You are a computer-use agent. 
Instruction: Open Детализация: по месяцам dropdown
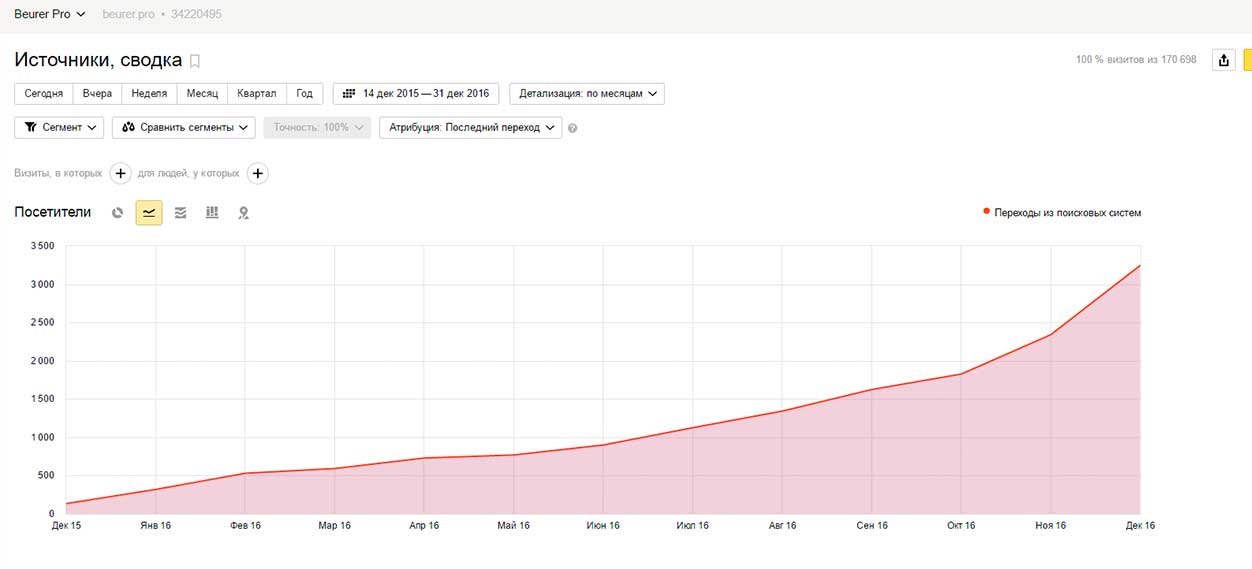(587, 94)
